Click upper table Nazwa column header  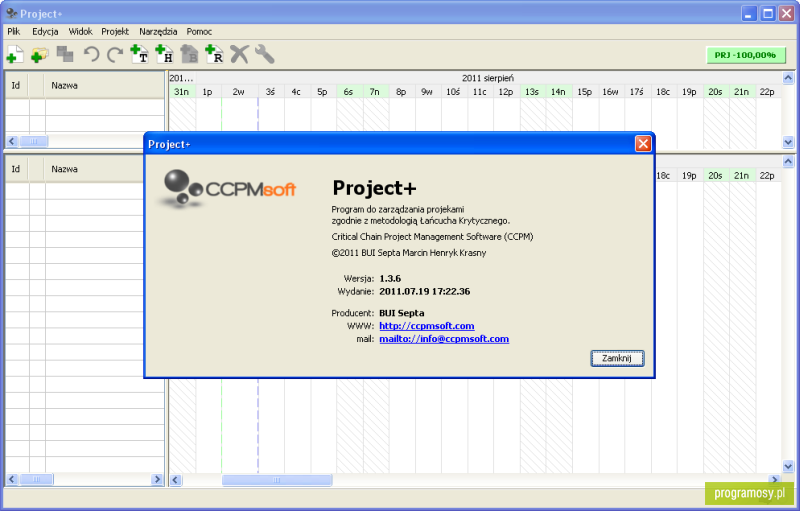pos(105,85)
